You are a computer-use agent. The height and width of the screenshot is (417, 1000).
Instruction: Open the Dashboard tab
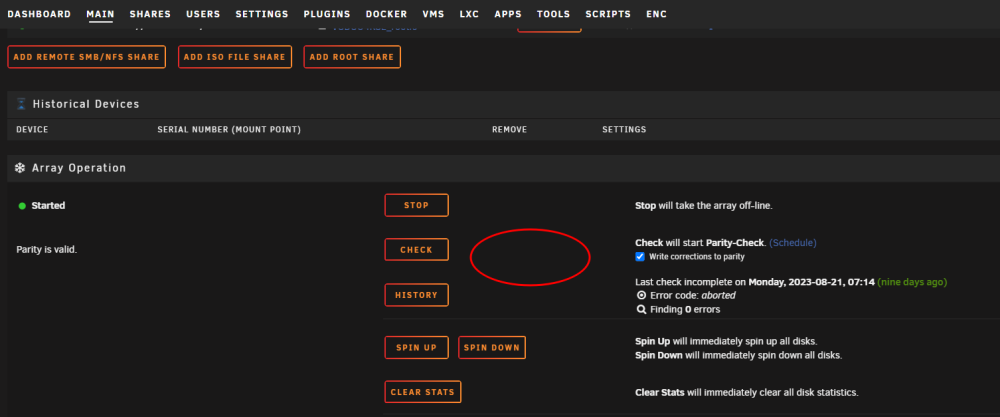[39, 14]
